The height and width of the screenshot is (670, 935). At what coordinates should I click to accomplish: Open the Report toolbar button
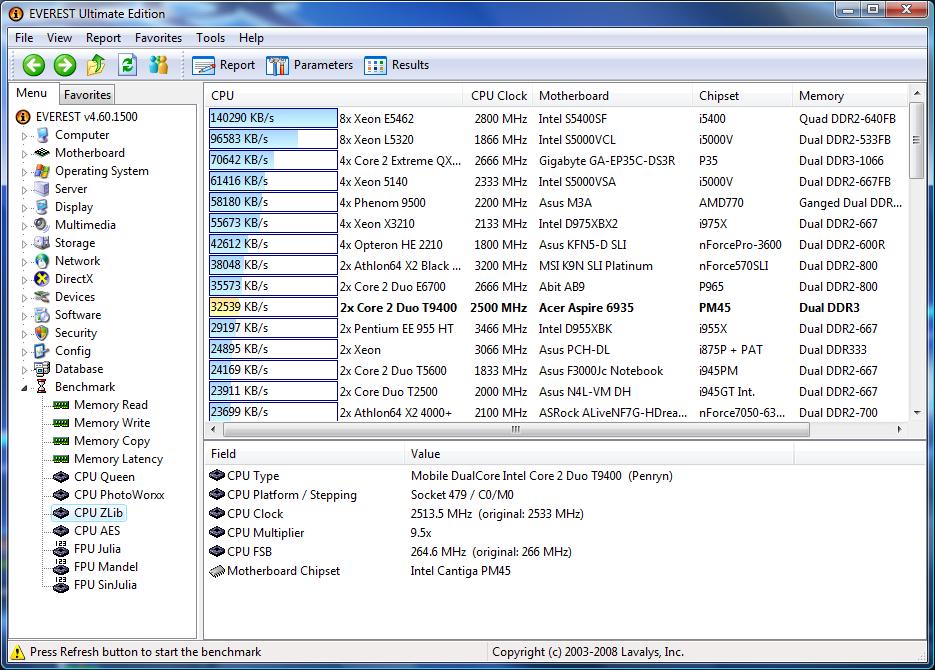click(x=223, y=65)
